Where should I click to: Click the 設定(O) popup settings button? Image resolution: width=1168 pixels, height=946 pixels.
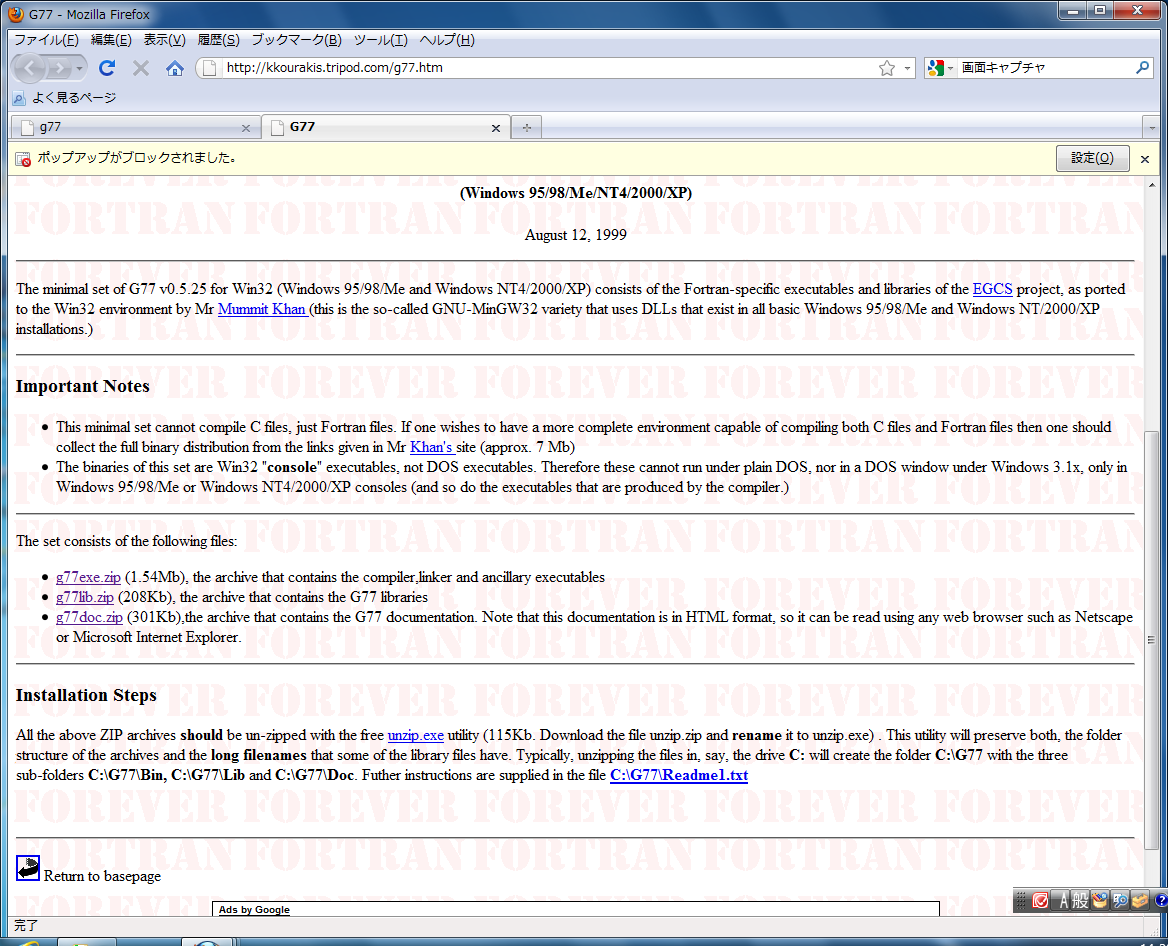tap(1092, 158)
